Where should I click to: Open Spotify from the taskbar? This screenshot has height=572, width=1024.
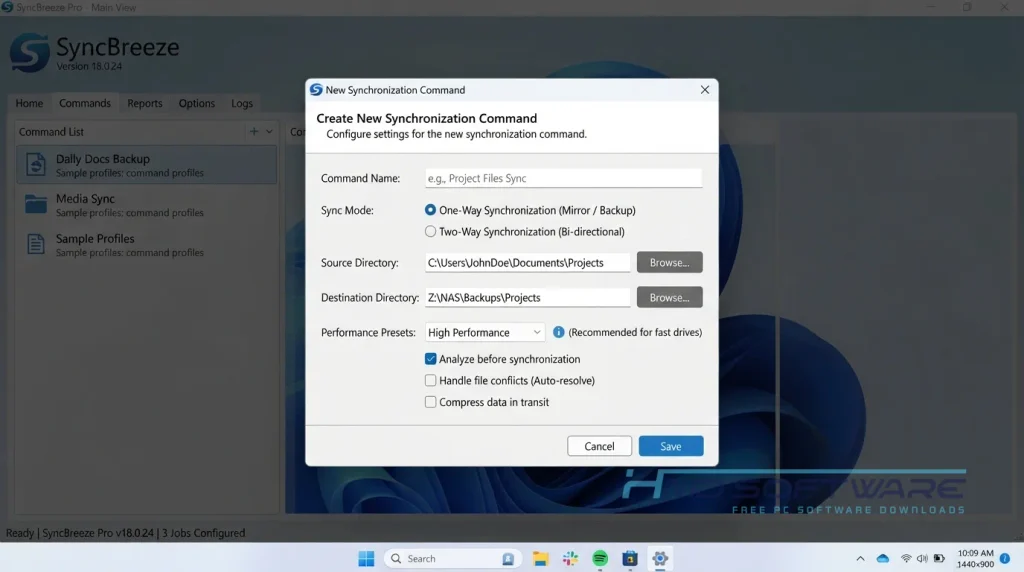click(600, 558)
